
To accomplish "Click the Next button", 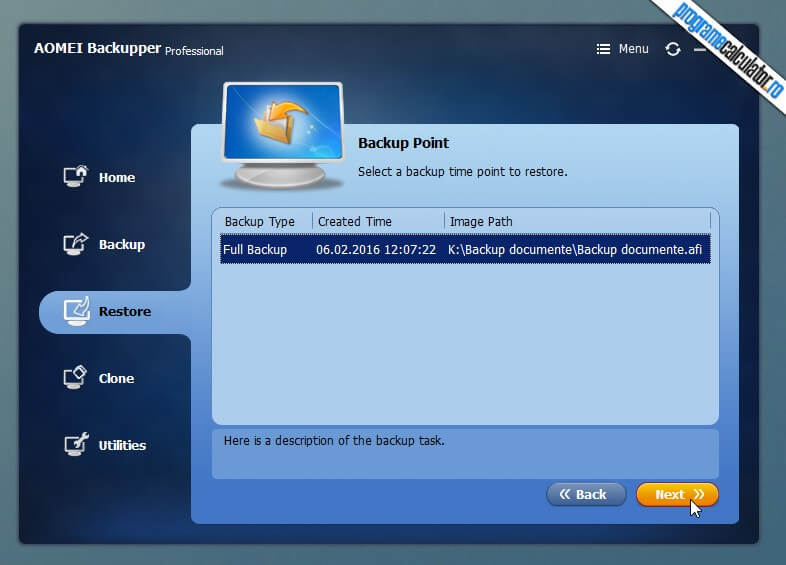I will click(677, 495).
